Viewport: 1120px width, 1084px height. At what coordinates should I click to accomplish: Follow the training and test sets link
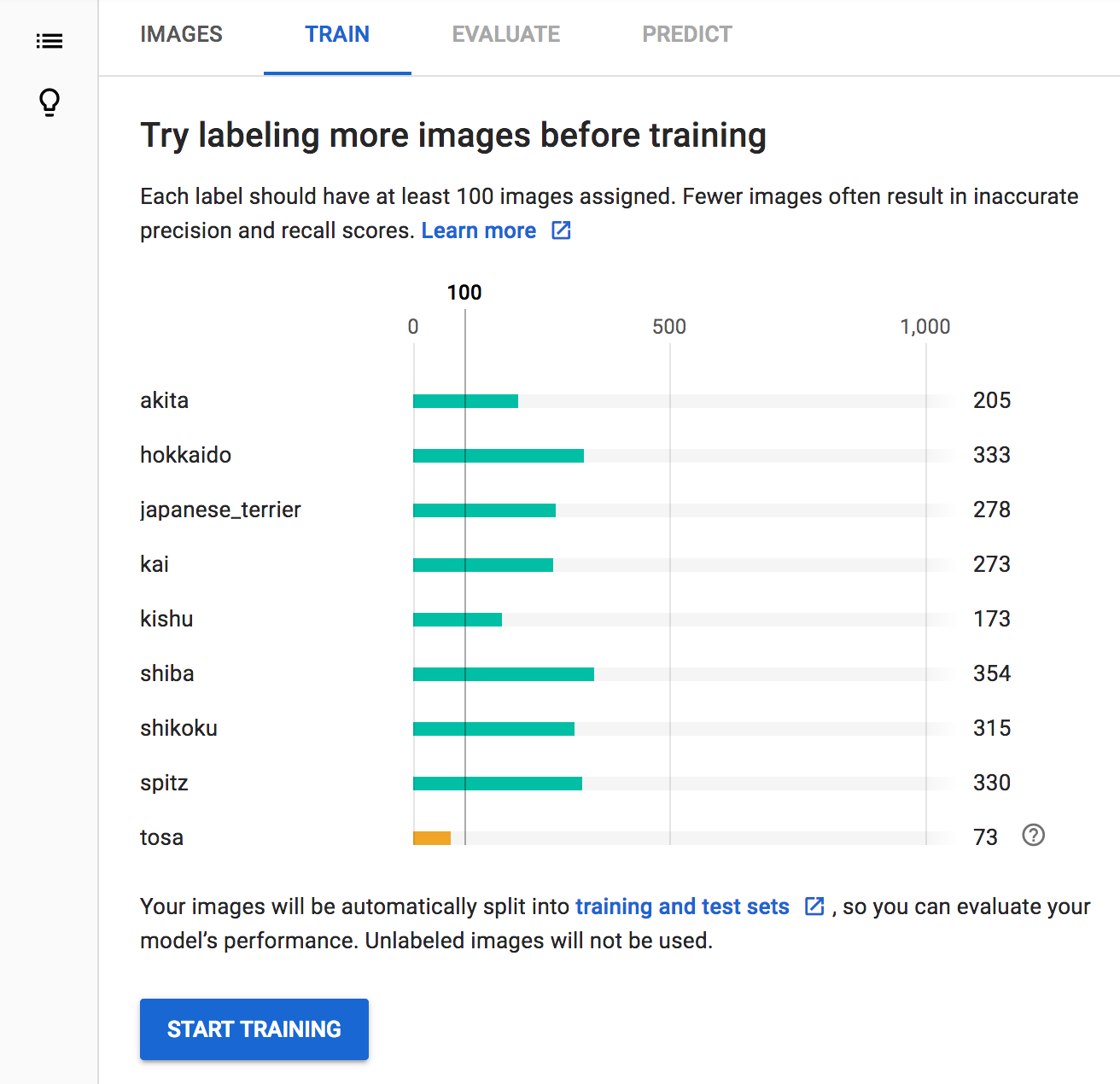[x=682, y=906]
